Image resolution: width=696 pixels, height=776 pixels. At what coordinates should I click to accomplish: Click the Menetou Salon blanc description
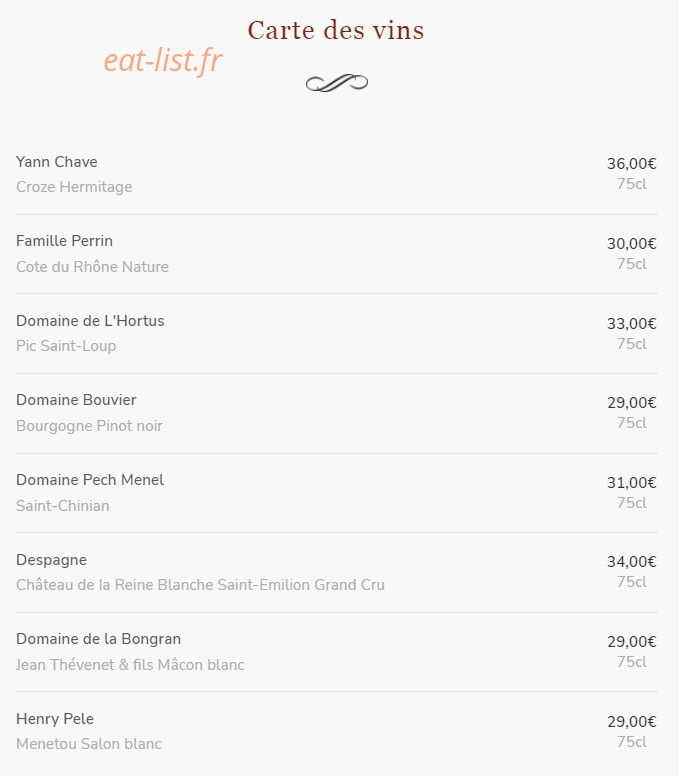tap(89, 744)
